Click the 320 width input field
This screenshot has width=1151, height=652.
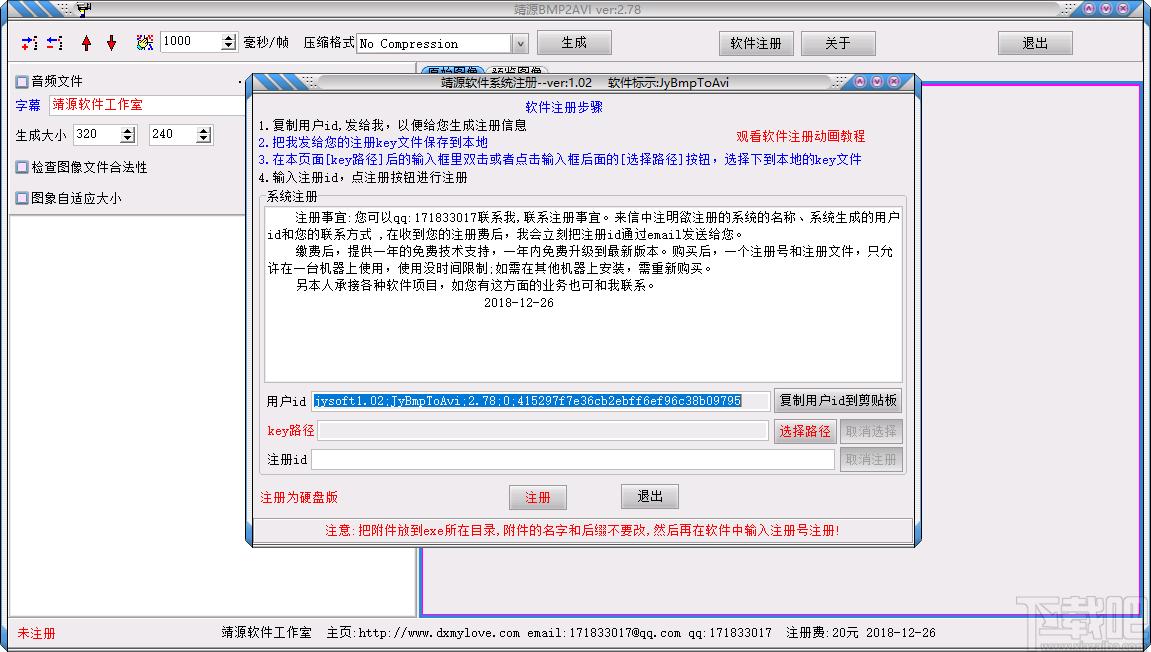pyautogui.click(x=98, y=134)
